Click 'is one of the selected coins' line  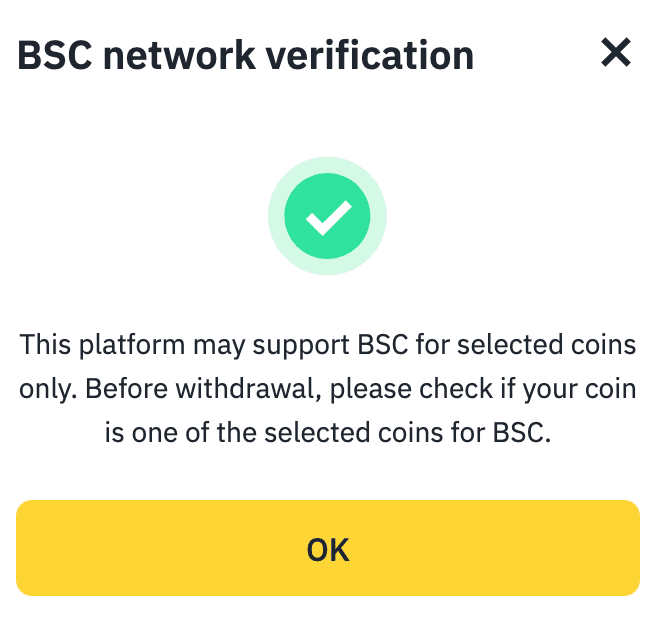tap(327, 431)
